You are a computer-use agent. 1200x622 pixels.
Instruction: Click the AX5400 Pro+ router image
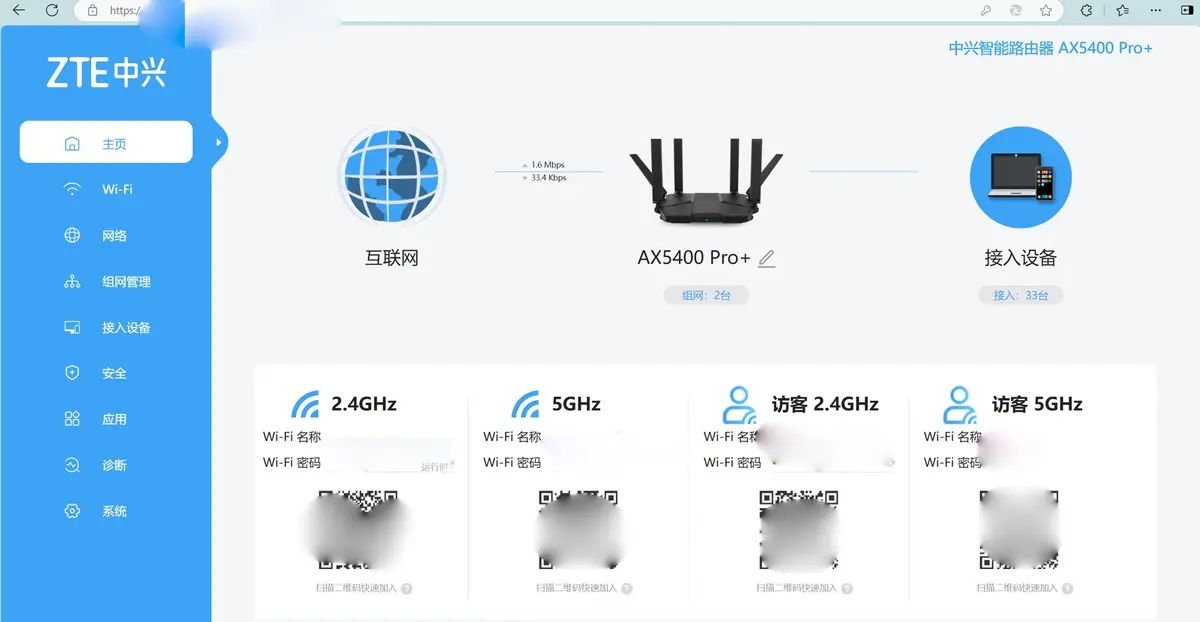706,182
